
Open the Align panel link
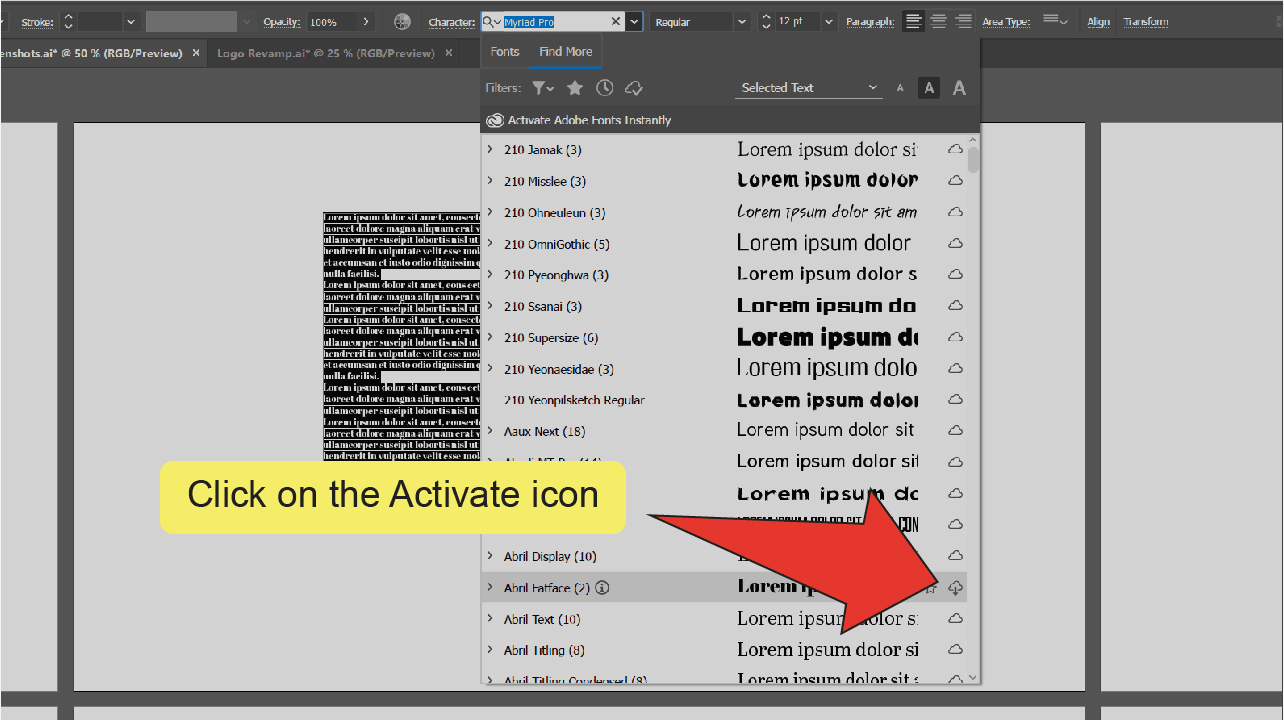(1098, 22)
